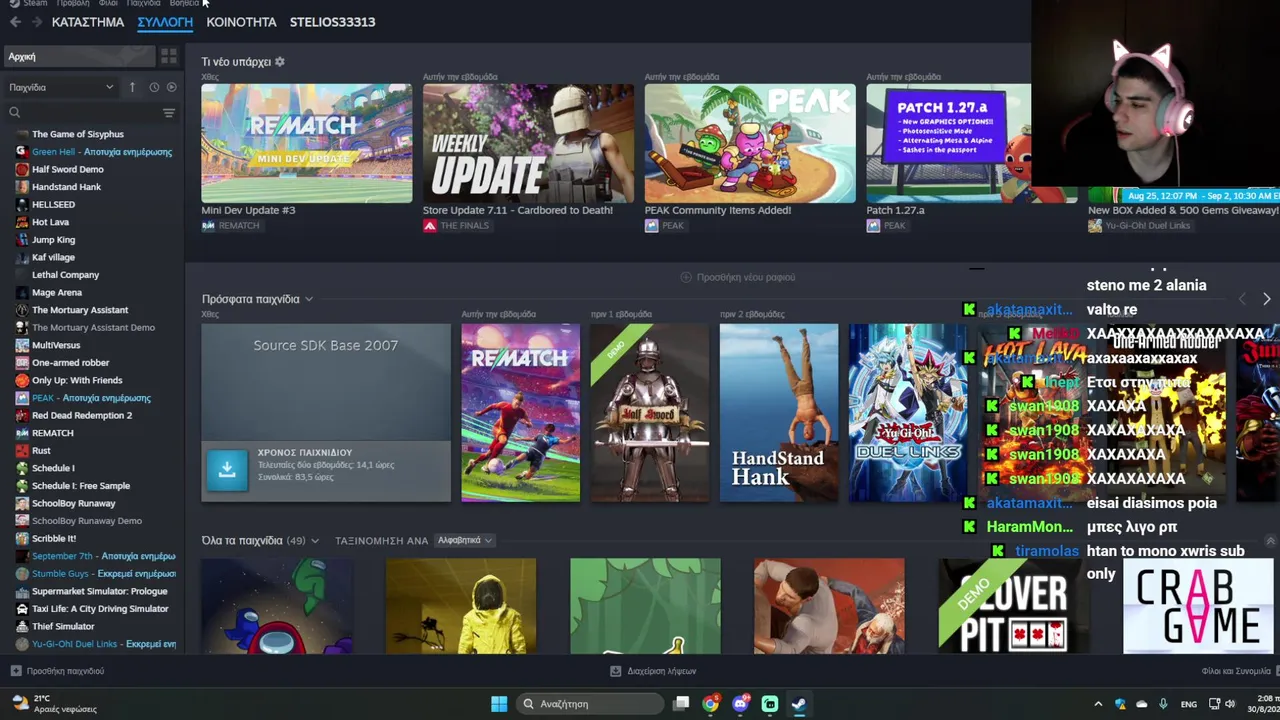Select The Mortuary Assistant Demo entry

[93, 327]
